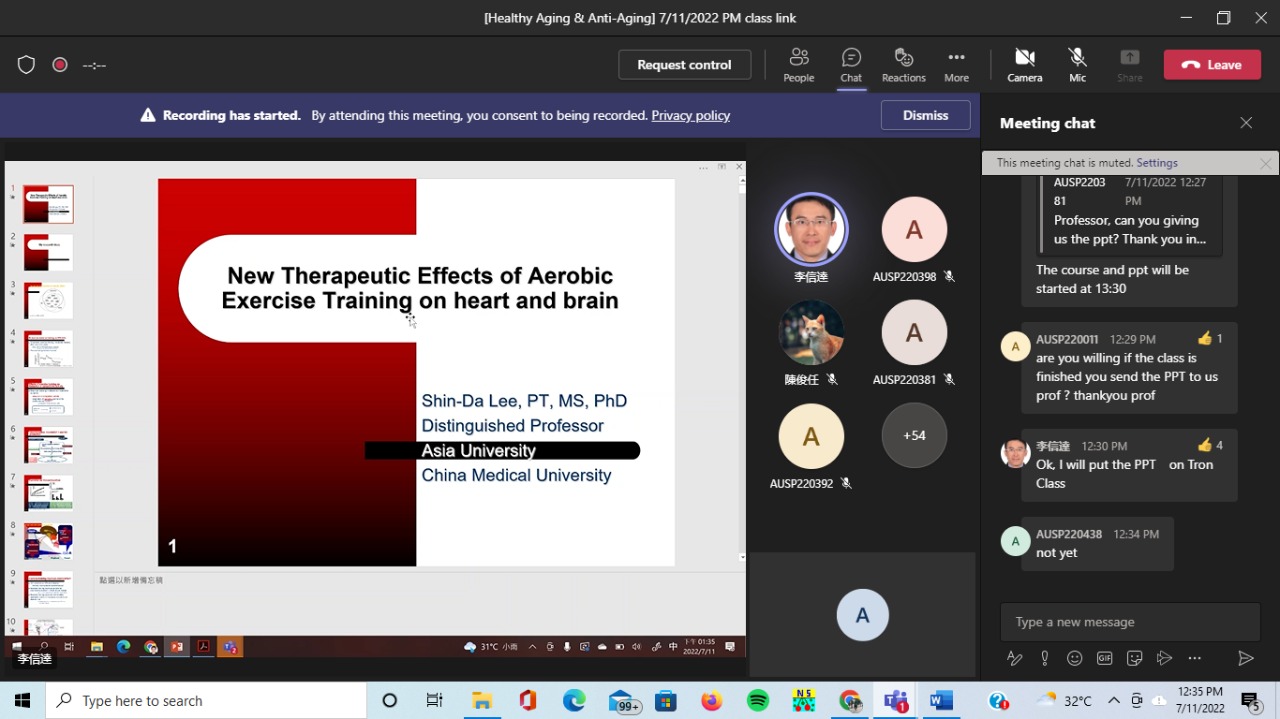Image resolution: width=1280 pixels, height=719 pixels.
Task: Insert a GIF into chat message
Action: click(x=1104, y=658)
